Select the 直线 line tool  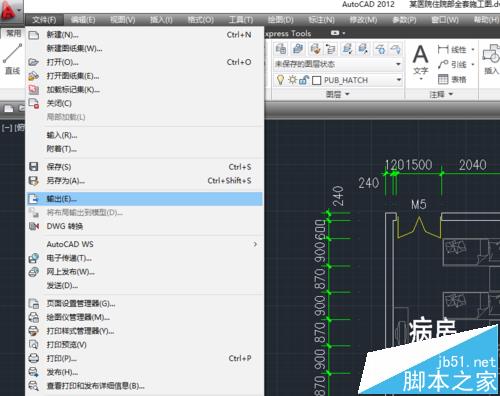click(x=13, y=58)
